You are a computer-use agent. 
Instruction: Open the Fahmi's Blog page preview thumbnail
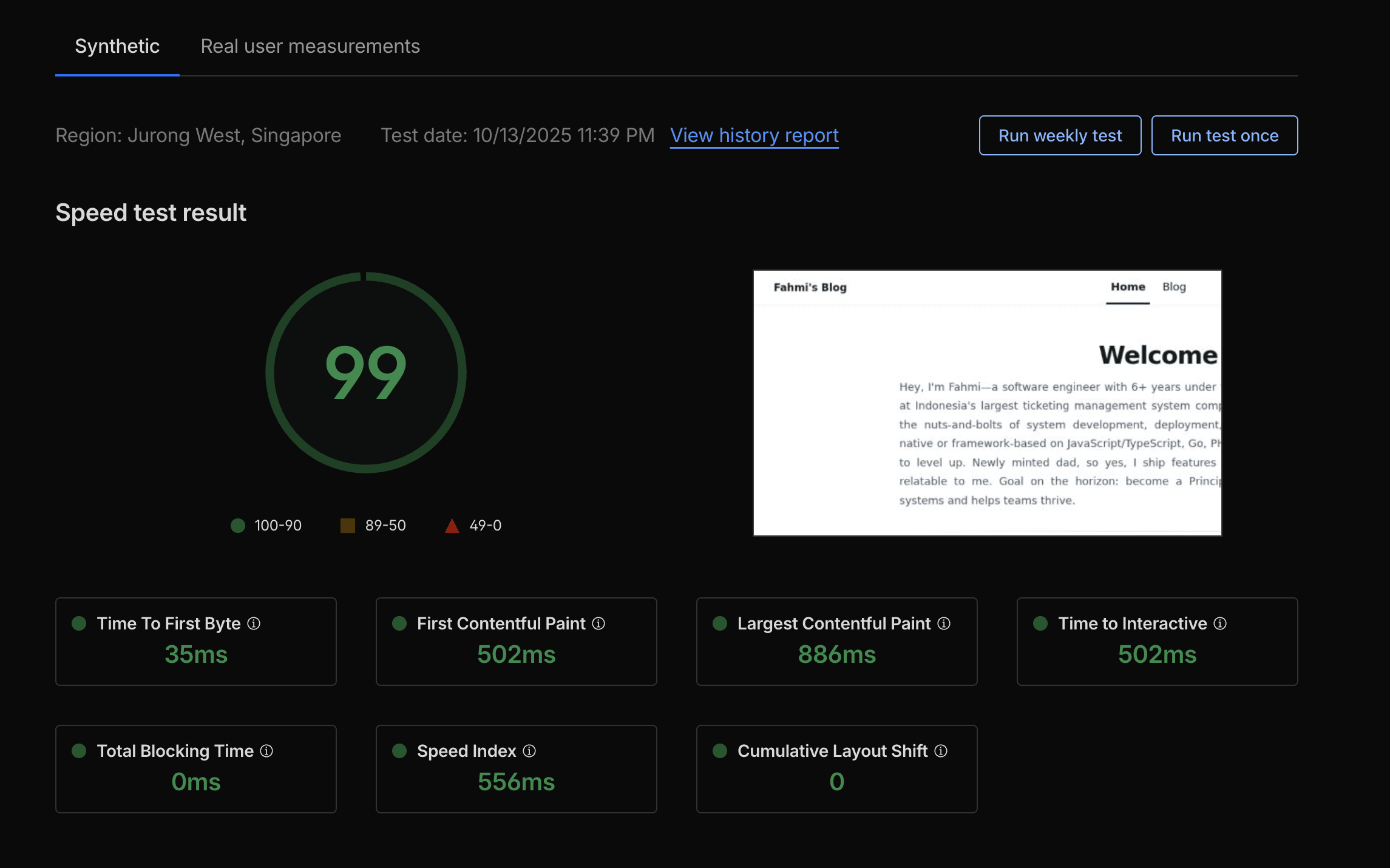coord(987,403)
